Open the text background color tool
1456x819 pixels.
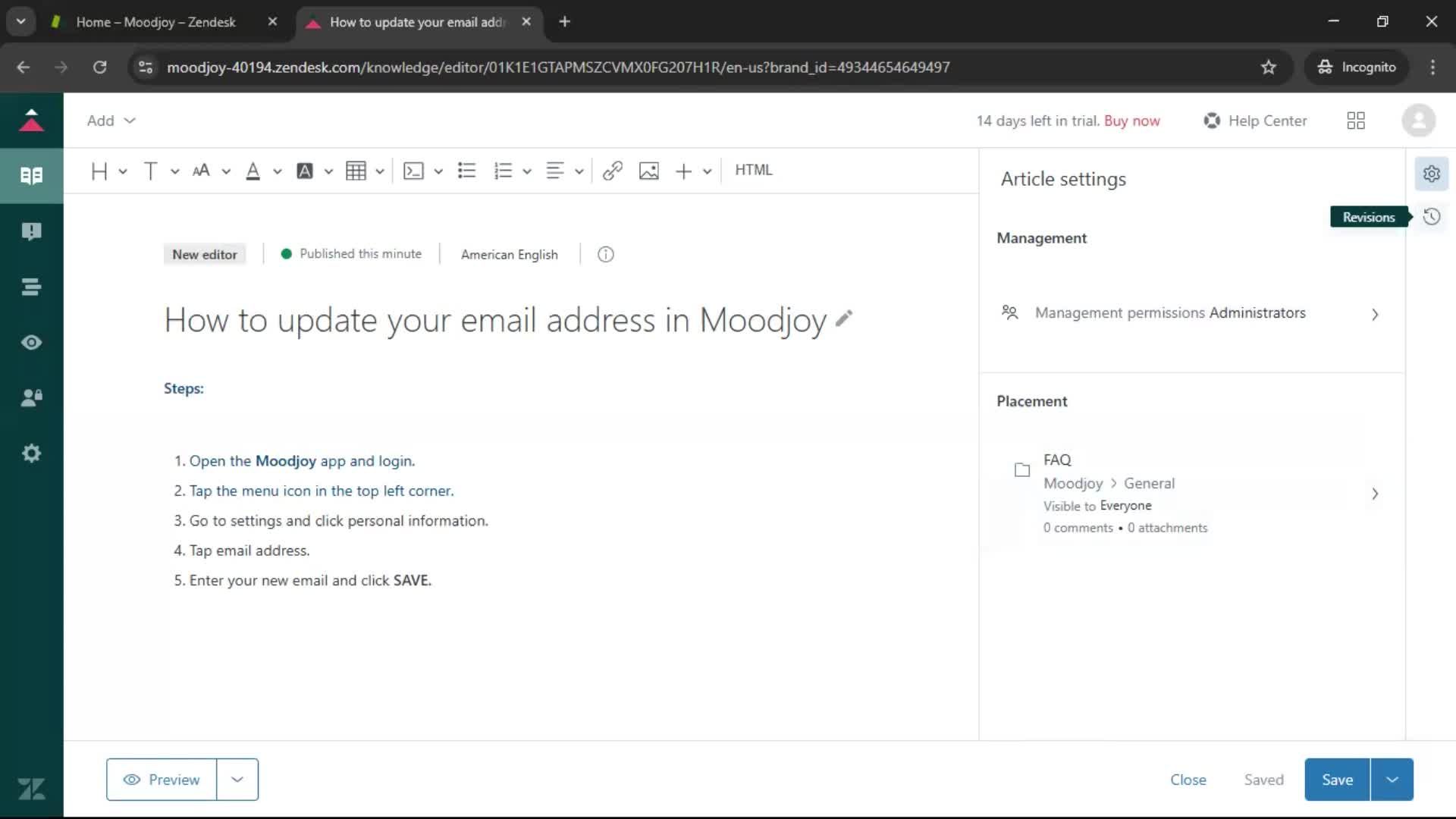[305, 171]
